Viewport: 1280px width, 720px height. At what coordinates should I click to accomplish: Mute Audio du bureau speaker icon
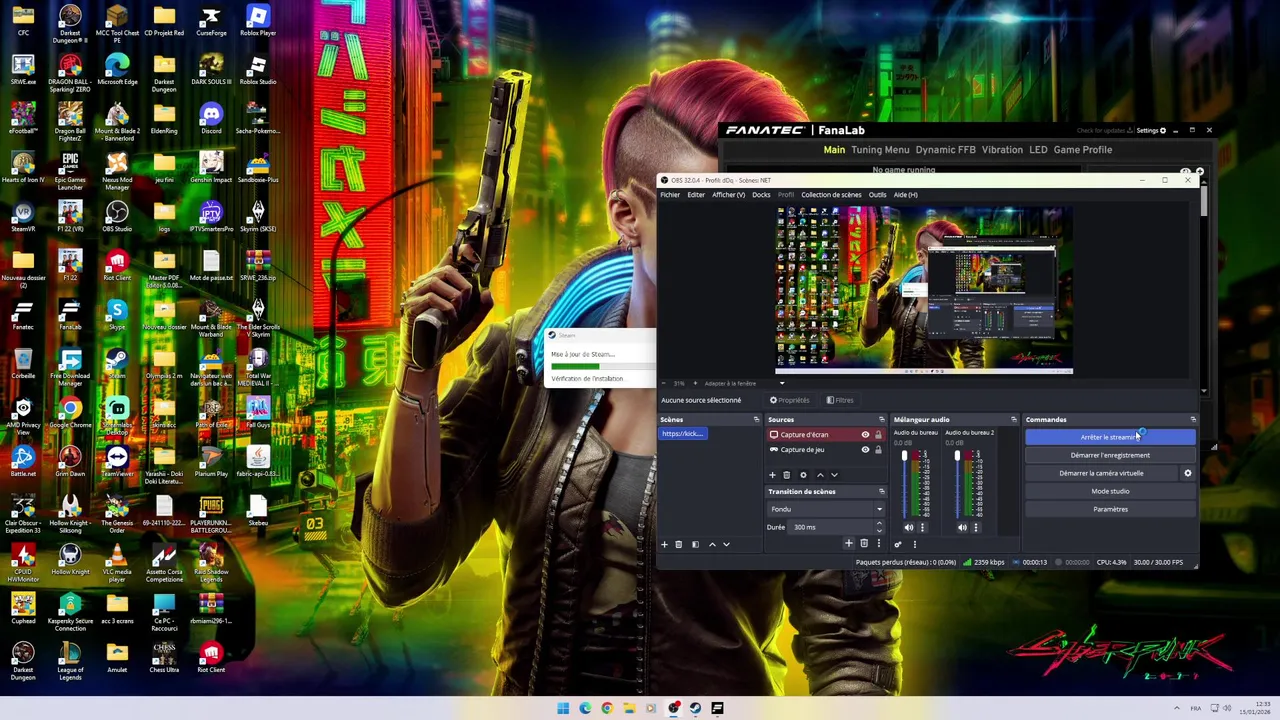pyautogui.click(x=909, y=527)
